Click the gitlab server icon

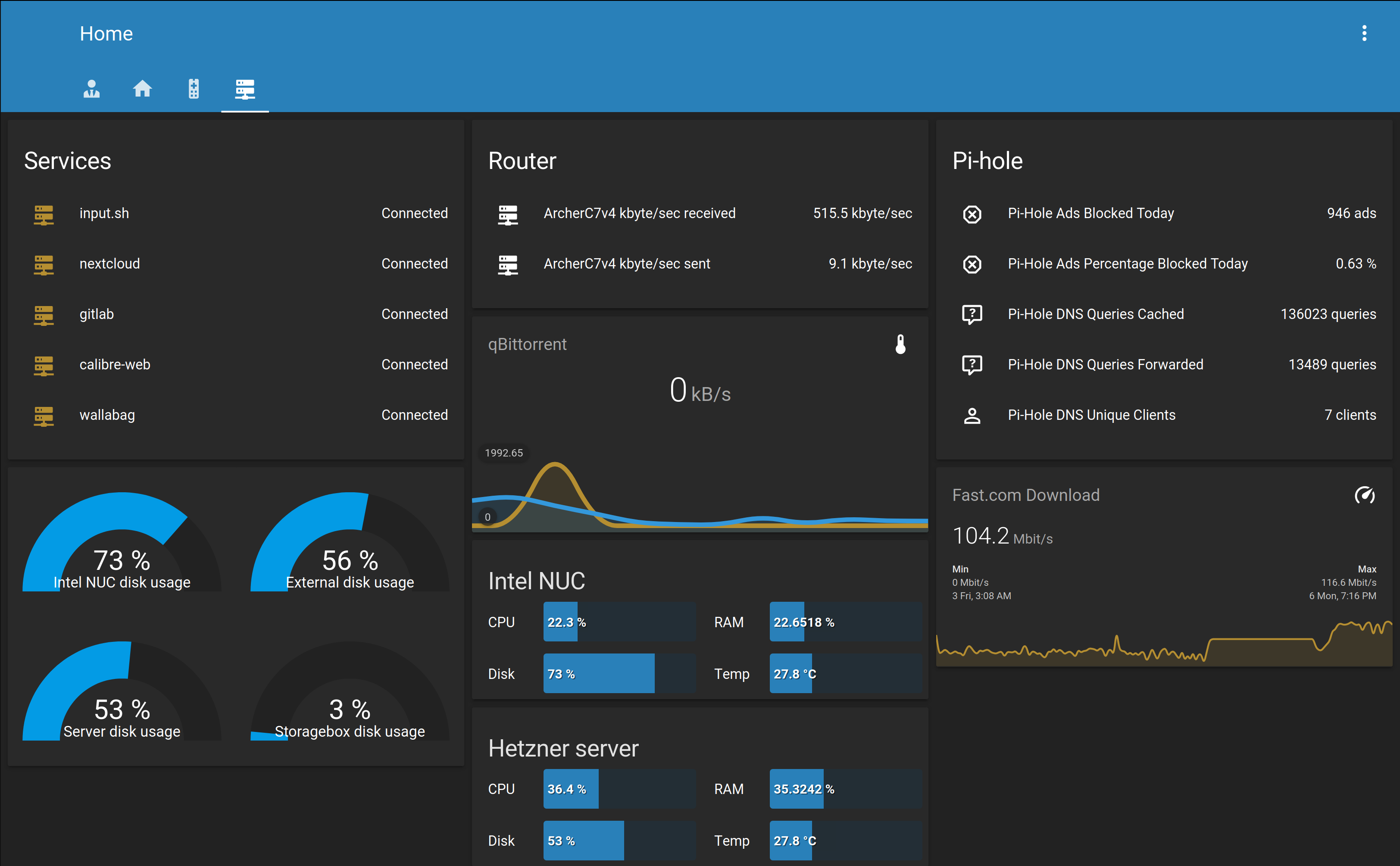click(x=44, y=315)
